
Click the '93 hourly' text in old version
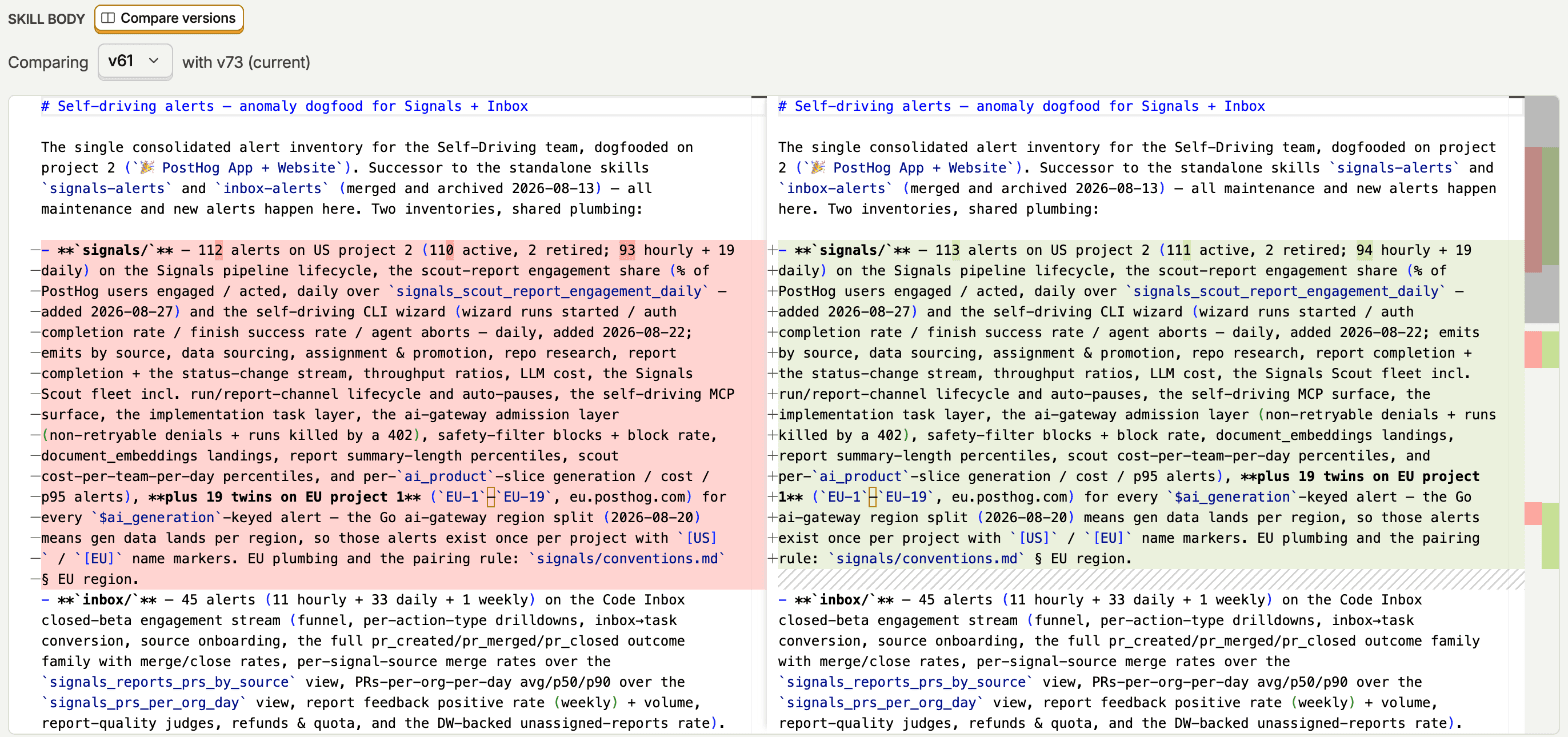point(657,250)
